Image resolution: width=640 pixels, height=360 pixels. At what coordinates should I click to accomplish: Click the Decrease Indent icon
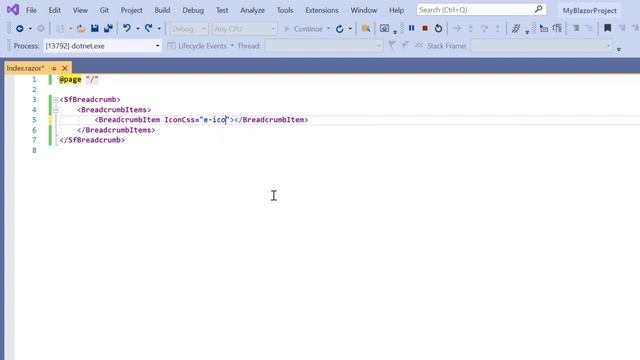coord(589,29)
